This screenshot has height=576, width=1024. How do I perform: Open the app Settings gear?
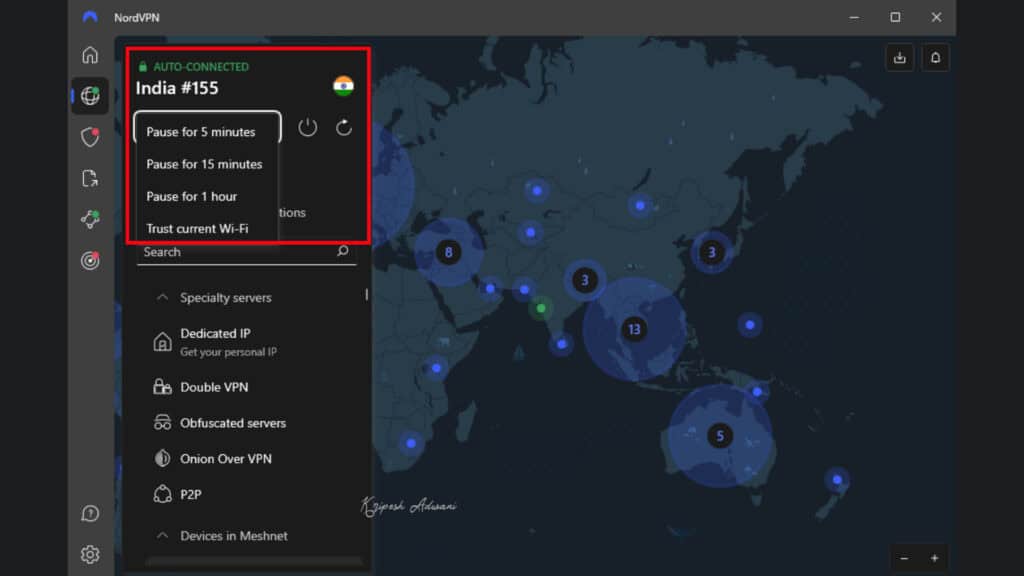pyautogui.click(x=90, y=554)
